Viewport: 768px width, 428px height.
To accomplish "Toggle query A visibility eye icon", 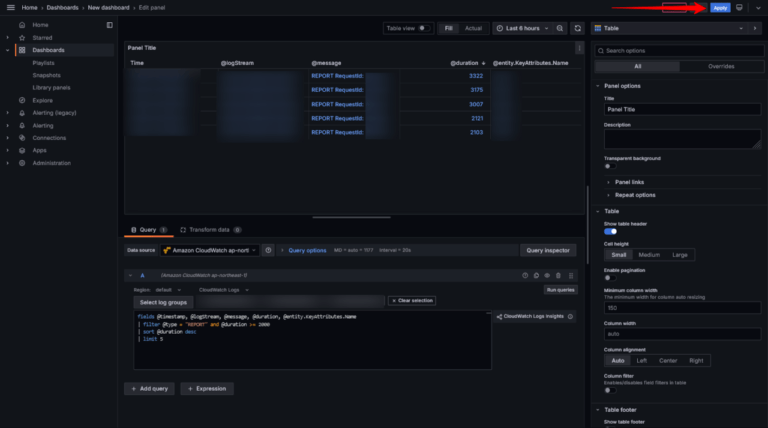I will point(547,276).
